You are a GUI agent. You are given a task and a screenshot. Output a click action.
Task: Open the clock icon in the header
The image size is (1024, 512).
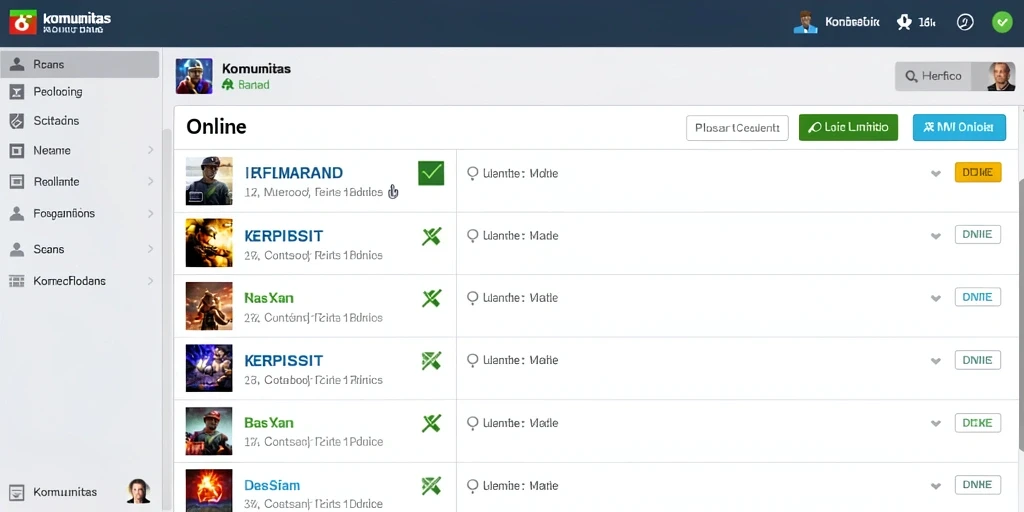click(965, 22)
